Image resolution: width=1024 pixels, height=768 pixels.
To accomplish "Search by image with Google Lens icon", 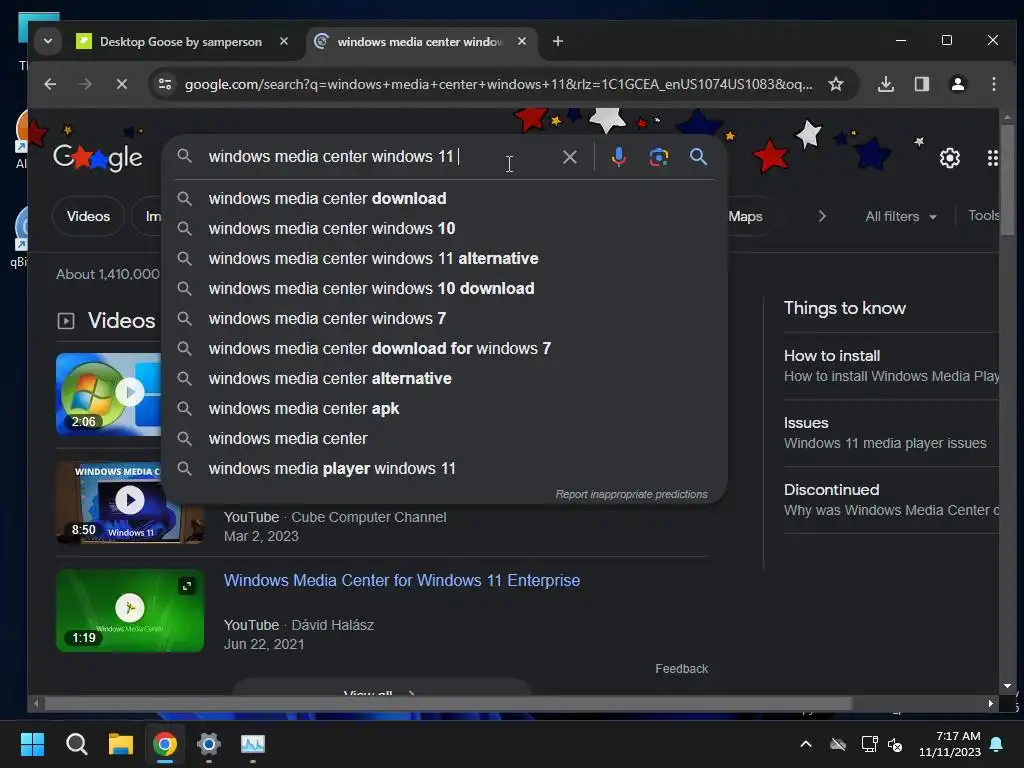I will pos(658,157).
